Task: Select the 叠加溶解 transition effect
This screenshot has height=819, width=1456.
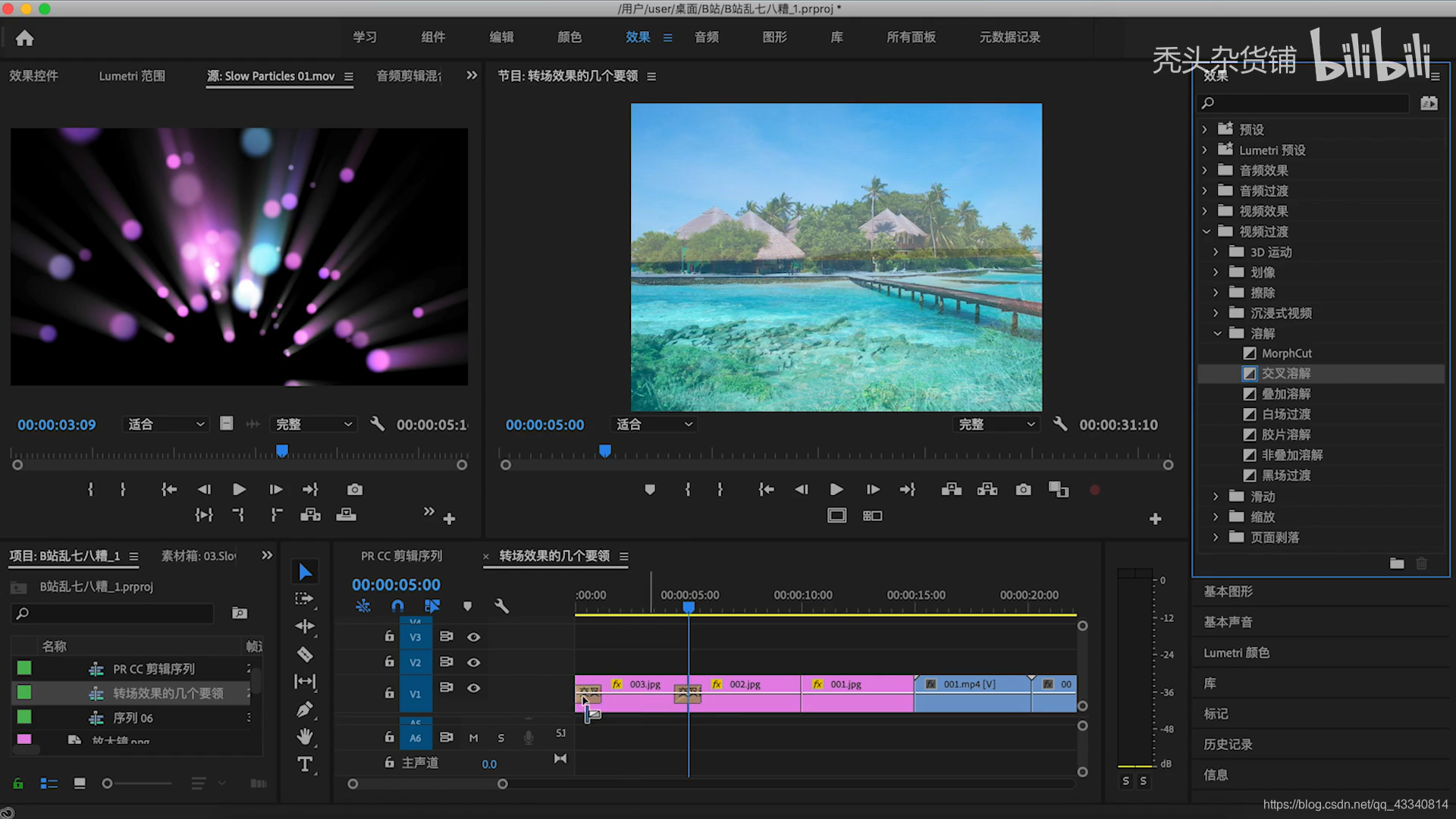Action: 1285,394
